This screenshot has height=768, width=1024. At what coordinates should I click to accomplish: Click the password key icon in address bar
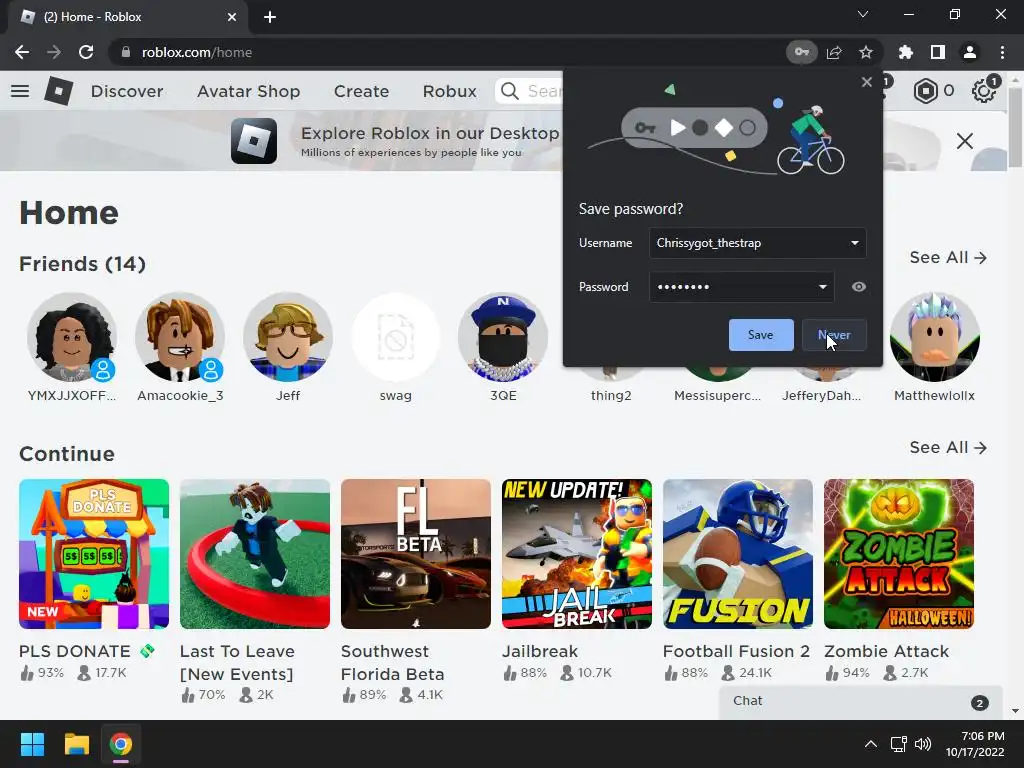[x=801, y=52]
